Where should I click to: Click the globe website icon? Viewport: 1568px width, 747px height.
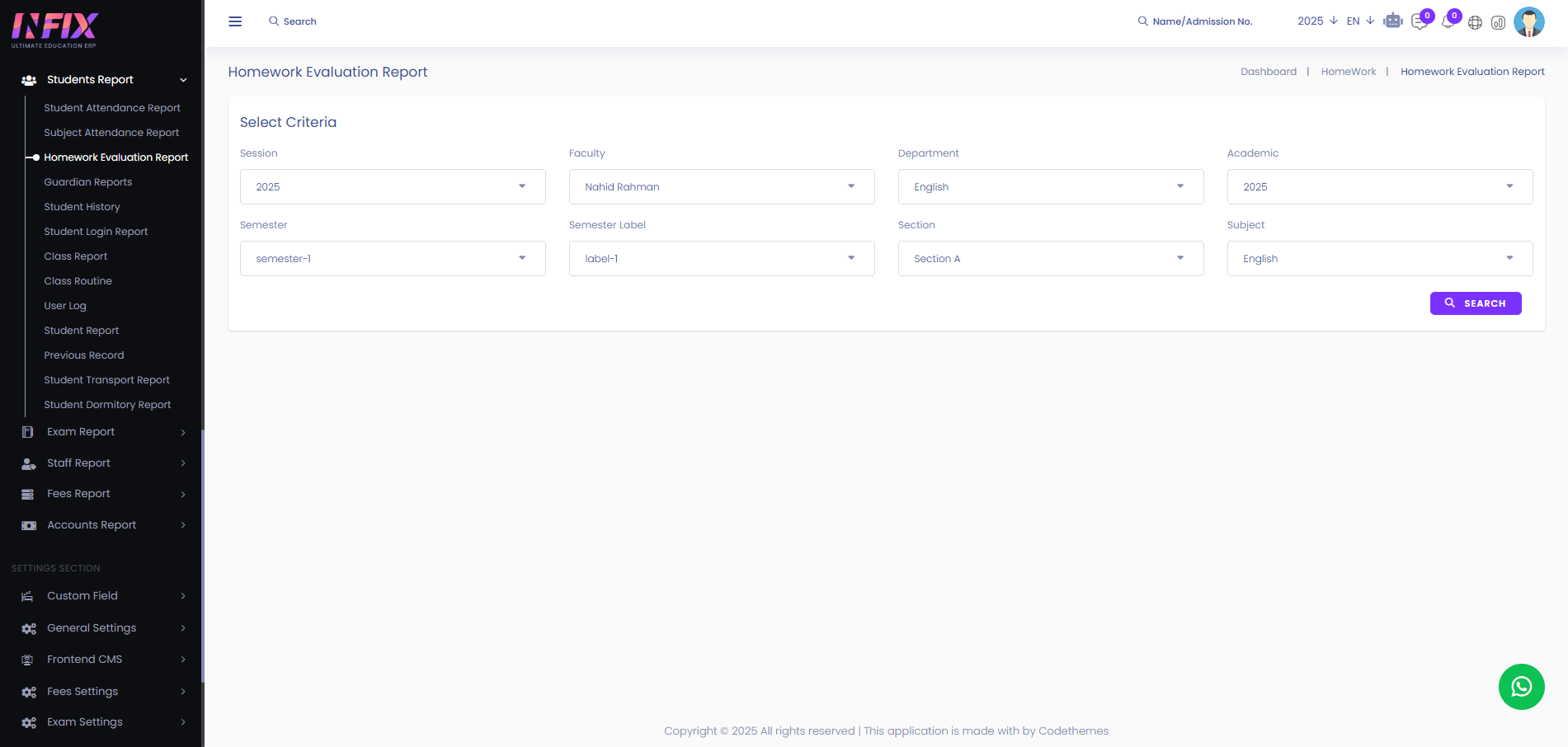coord(1475,22)
